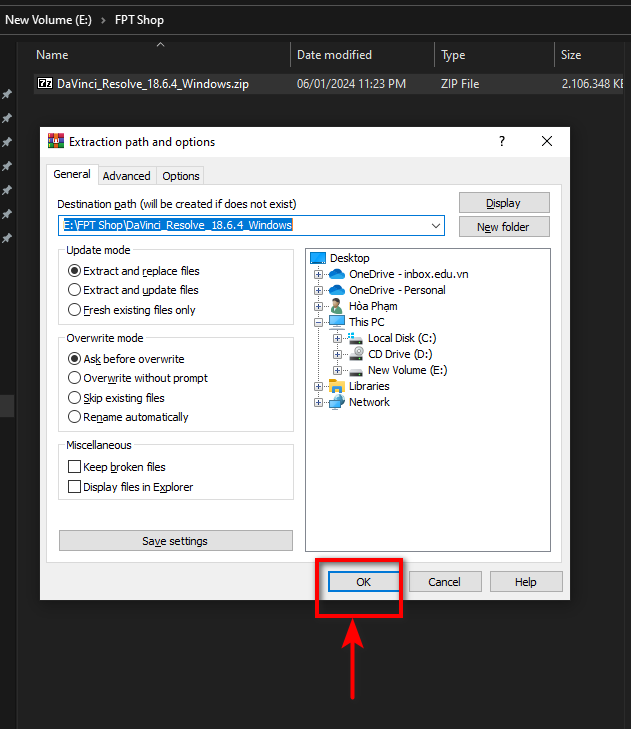Click the New folder button

pyautogui.click(x=504, y=227)
